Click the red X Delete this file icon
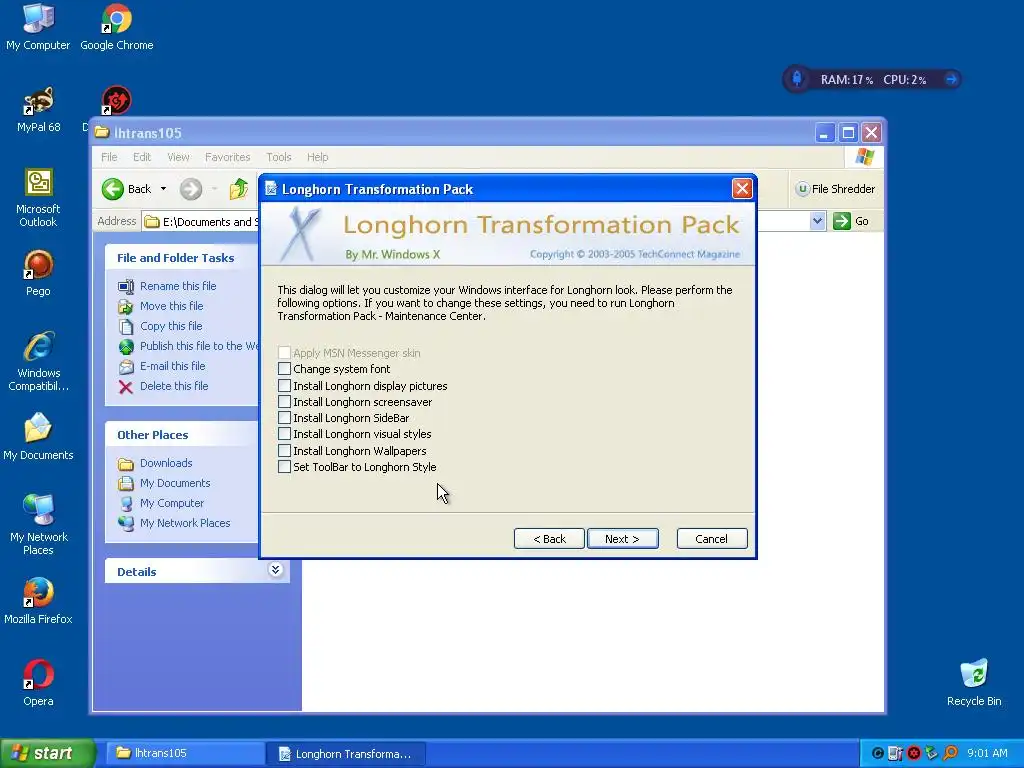This screenshot has width=1024, height=768. click(x=125, y=387)
